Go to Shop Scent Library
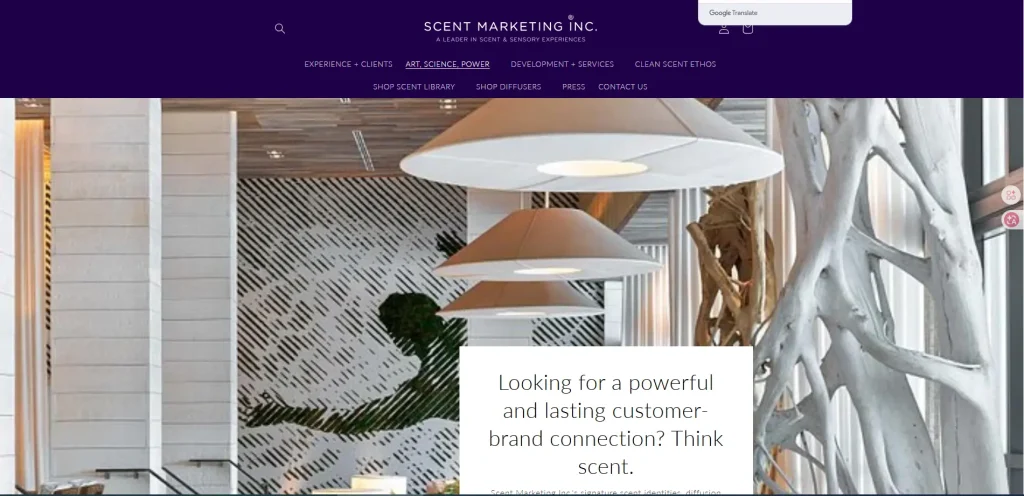The width and height of the screenshot is (1024, 496). pyautogui.click(x=414, y=87)
